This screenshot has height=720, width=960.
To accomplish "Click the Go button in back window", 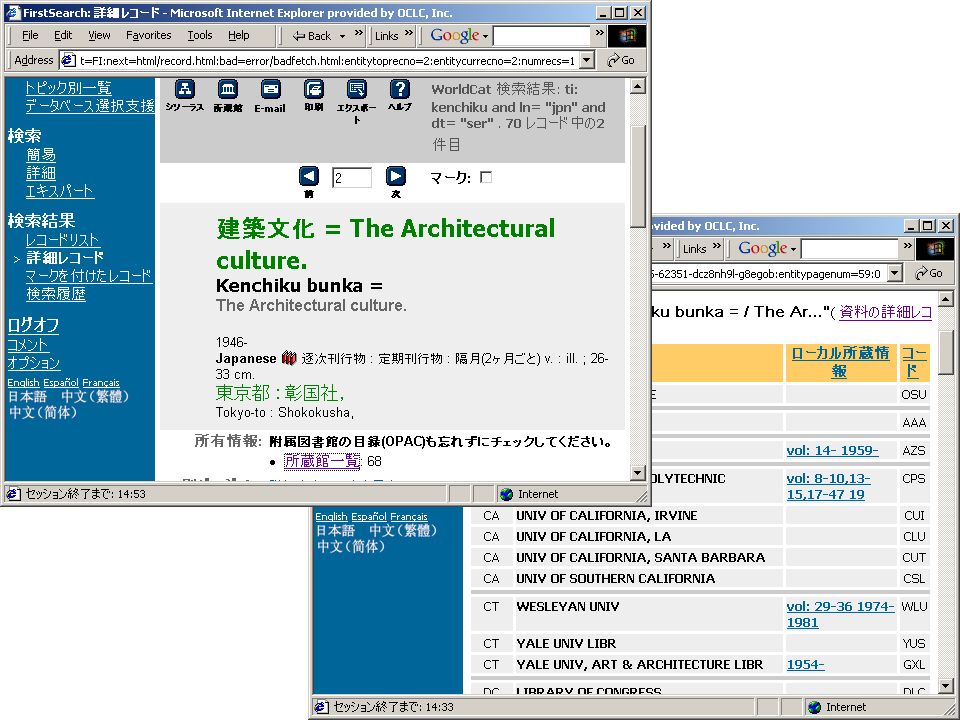I will click(x=929, y=273).
